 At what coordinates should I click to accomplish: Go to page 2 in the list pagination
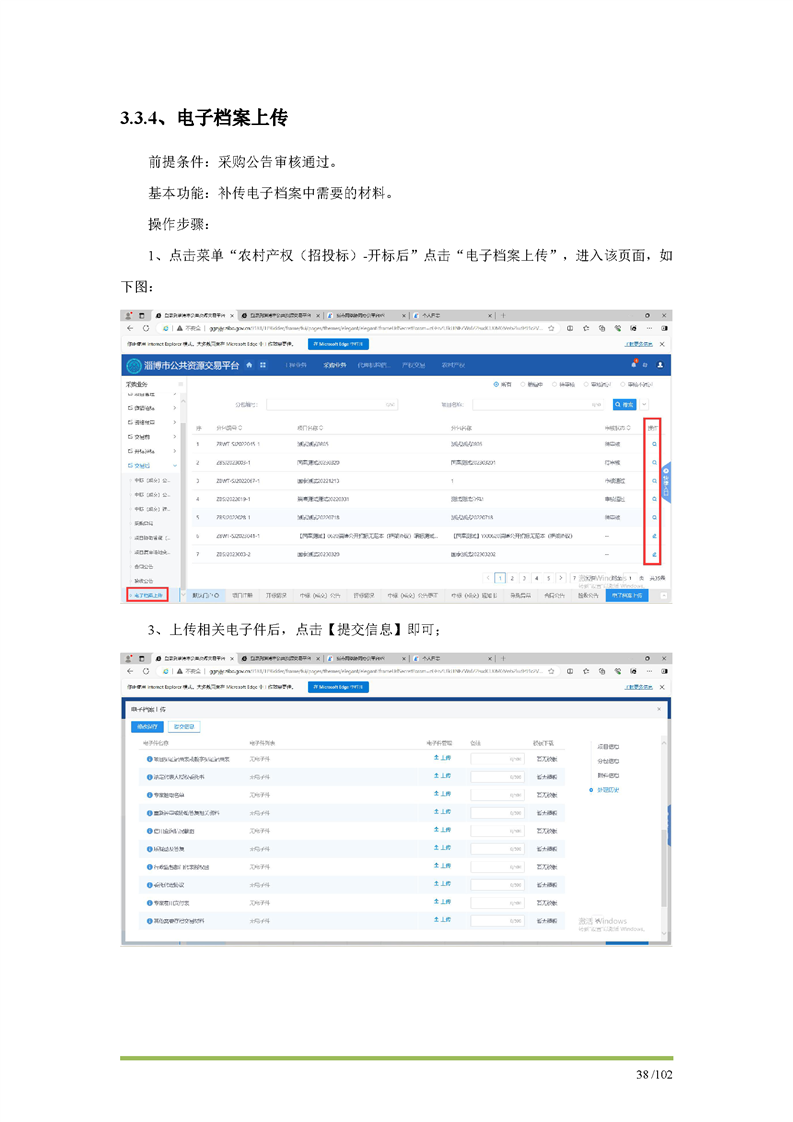point(512,578)
